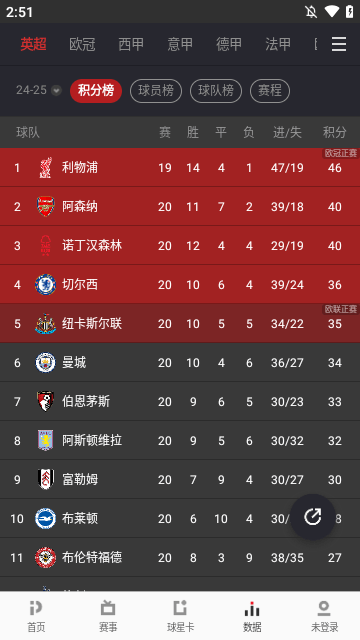Show the 球员榜 player rankings

click(156, 91)
